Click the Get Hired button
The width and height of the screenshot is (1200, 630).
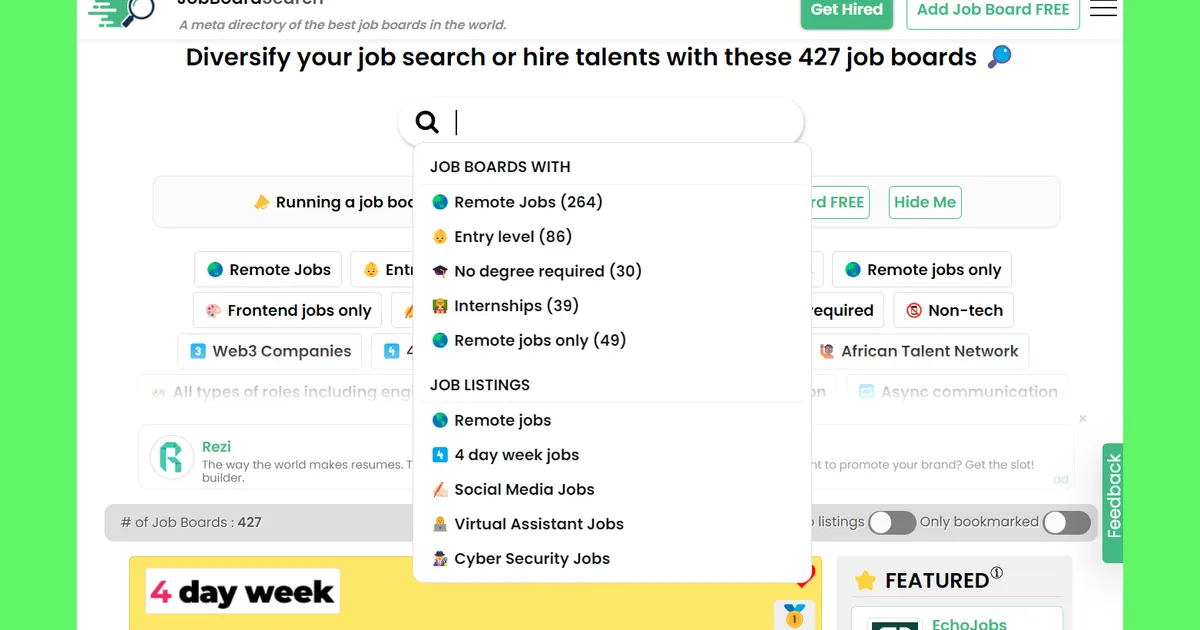click(846, 9)
